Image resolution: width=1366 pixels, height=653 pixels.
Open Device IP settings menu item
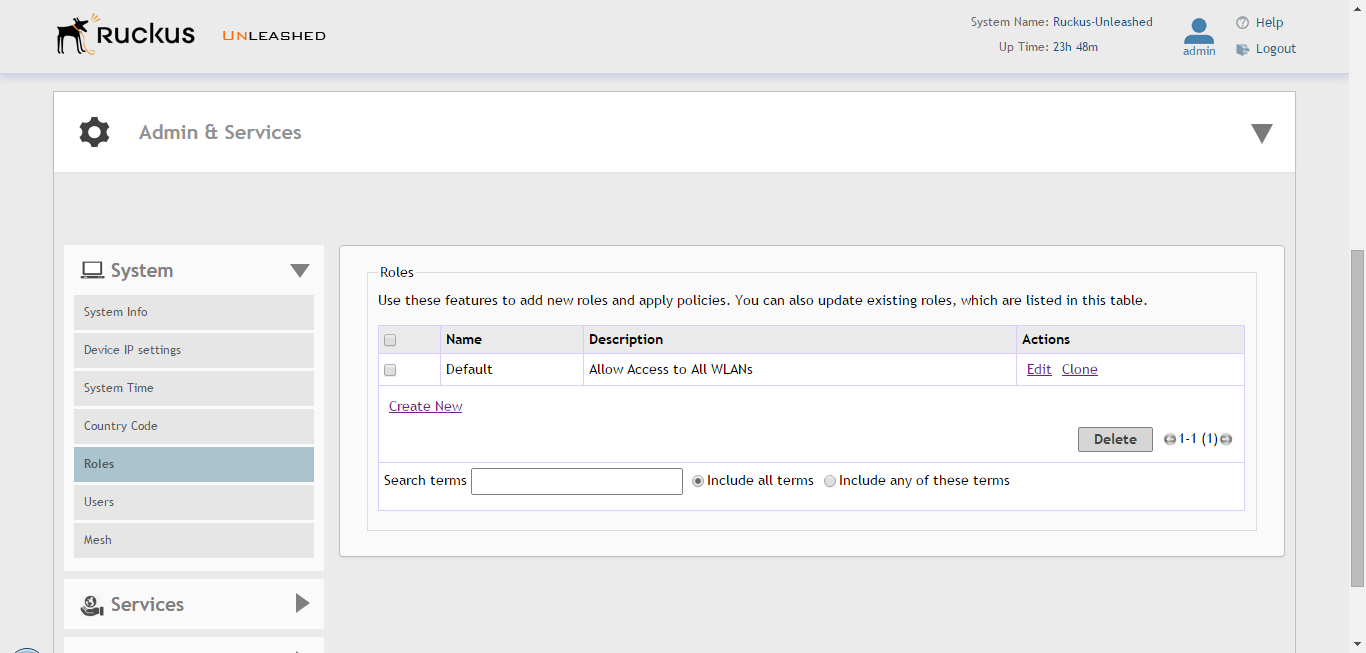(193, 350)
